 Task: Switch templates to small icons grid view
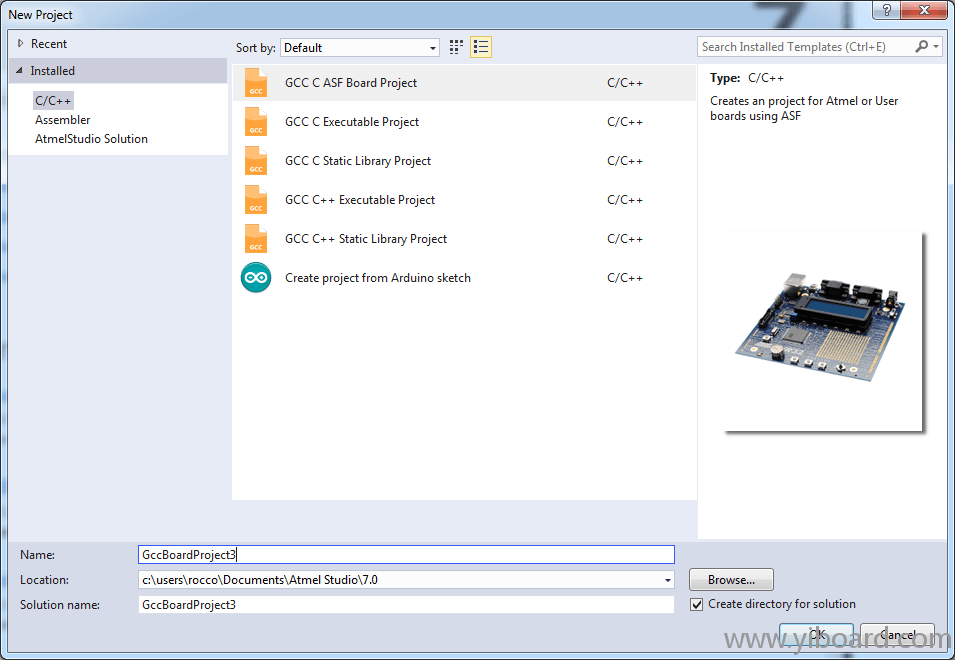(456, 47)
